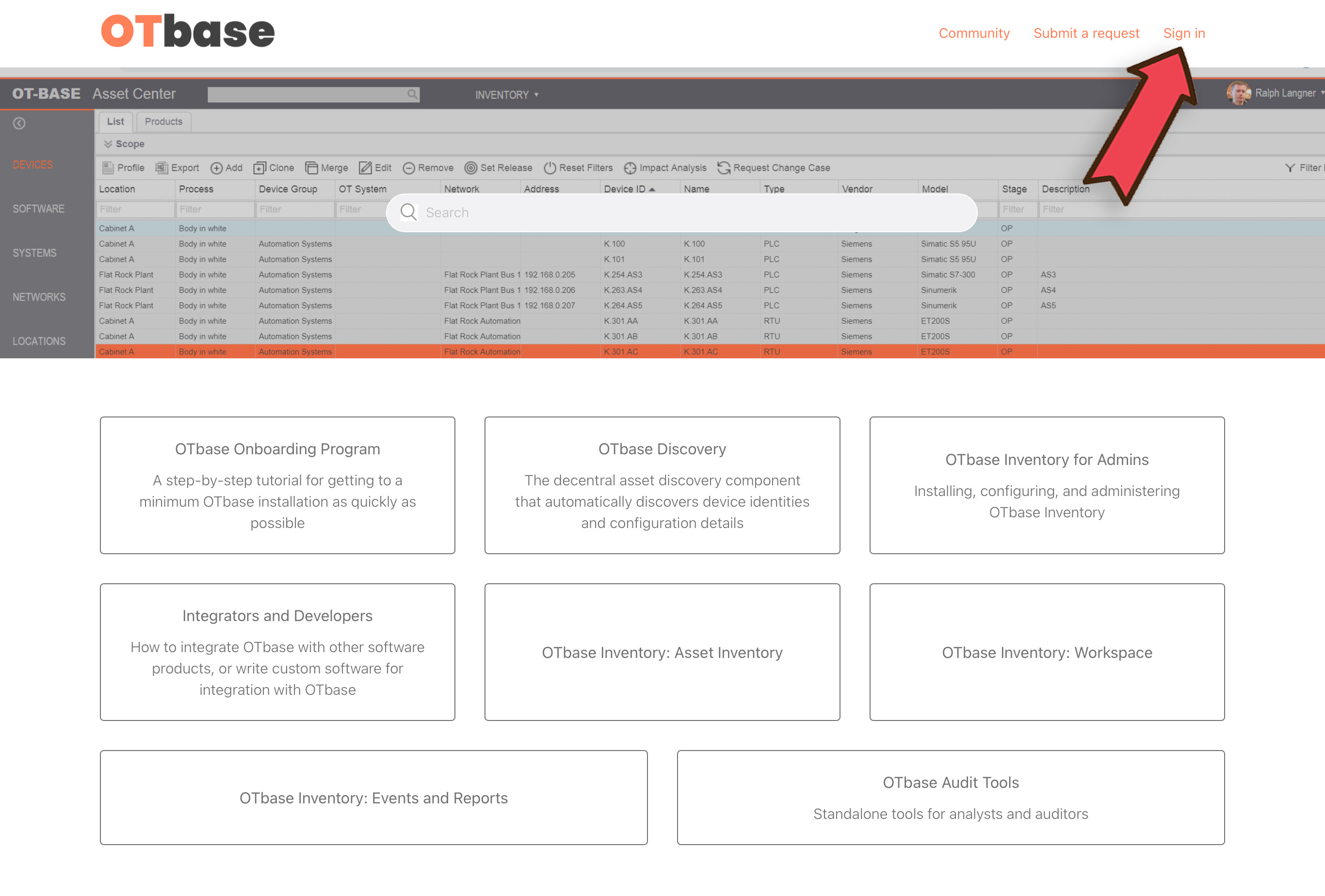Click the Impact Analysis toolbar icon
Viewport: 1325px width, 896px height.
click(630, 168)
